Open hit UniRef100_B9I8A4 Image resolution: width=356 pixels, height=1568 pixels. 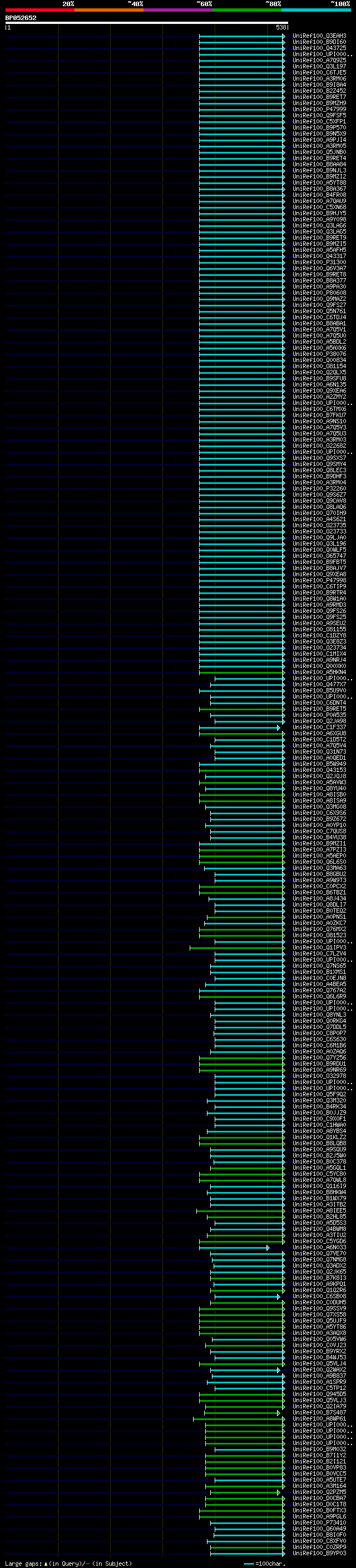(319, 85)
